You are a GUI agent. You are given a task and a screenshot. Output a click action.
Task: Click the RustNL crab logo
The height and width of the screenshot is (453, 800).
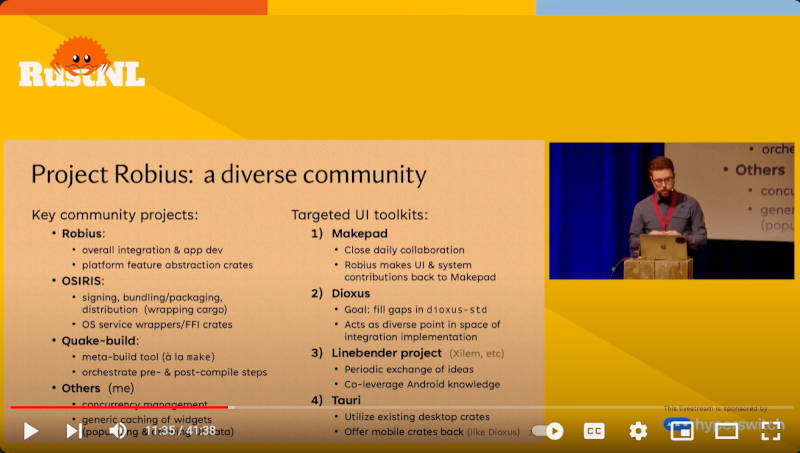82,62
